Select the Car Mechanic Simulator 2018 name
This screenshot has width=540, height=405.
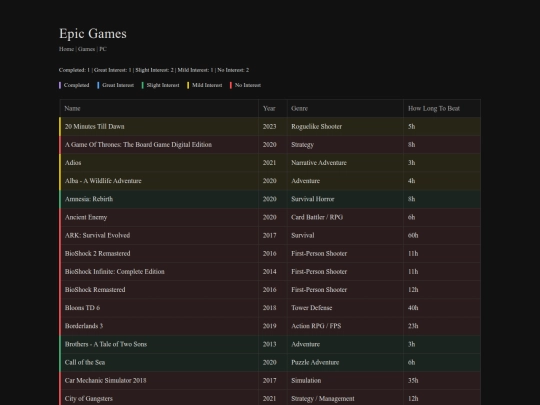pos(105,381)
